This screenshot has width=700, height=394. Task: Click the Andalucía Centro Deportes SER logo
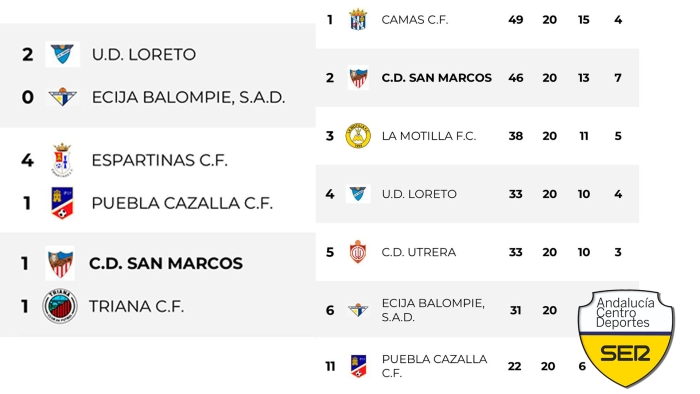[626, 339]
